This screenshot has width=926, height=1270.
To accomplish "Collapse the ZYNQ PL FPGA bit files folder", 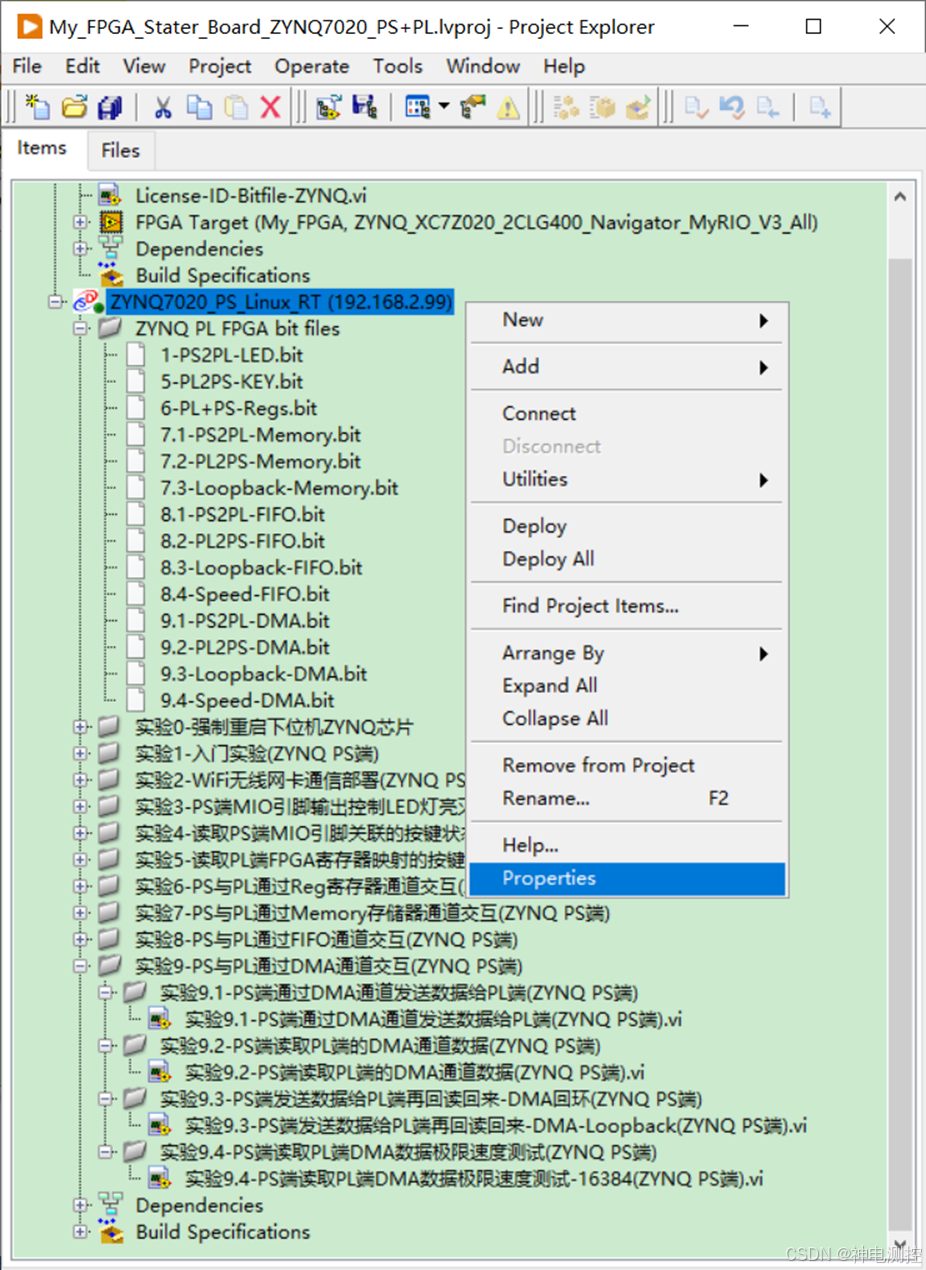I will (x=81, y=328).
